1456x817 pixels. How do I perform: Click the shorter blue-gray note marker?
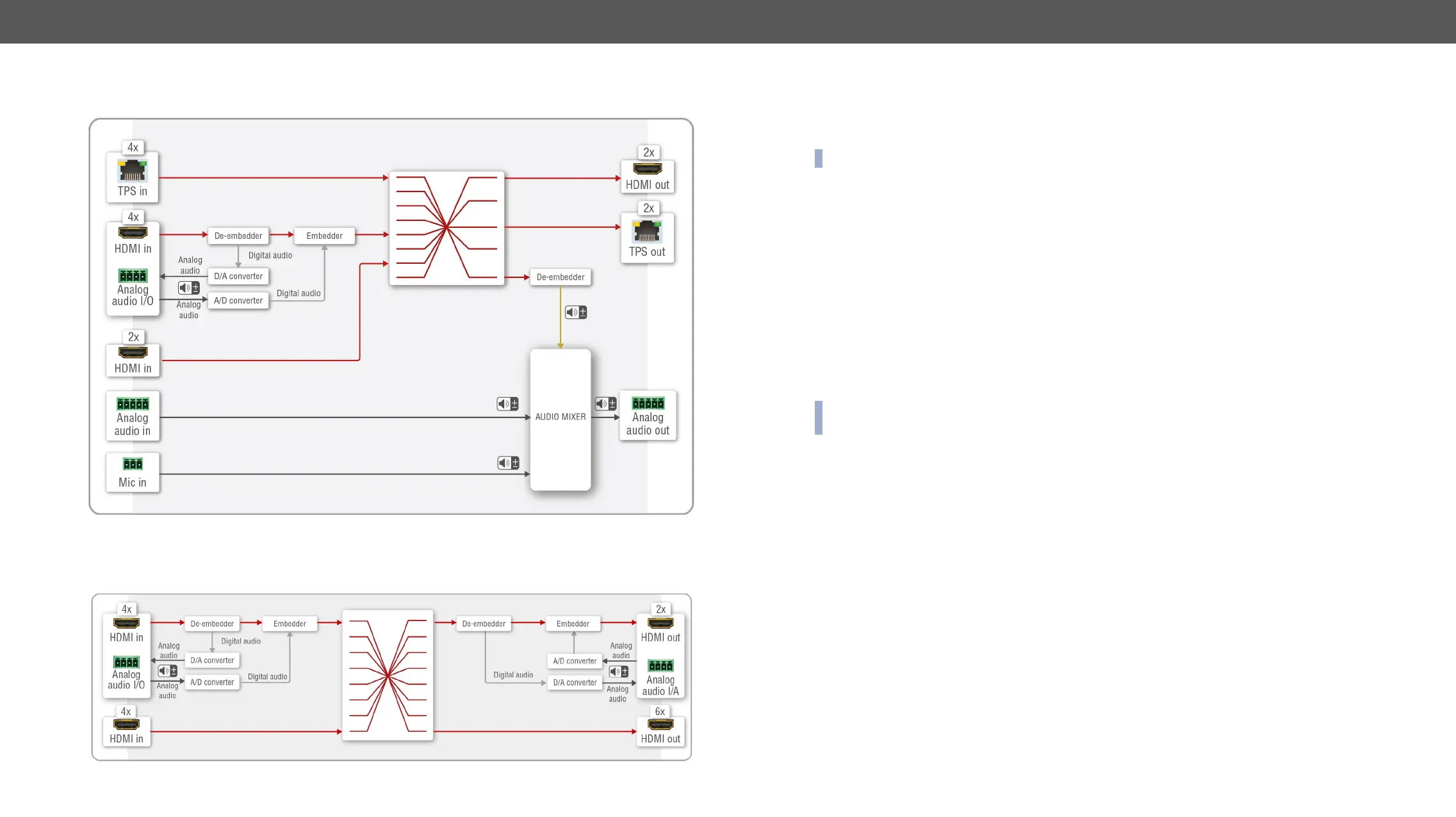(818, 158)
